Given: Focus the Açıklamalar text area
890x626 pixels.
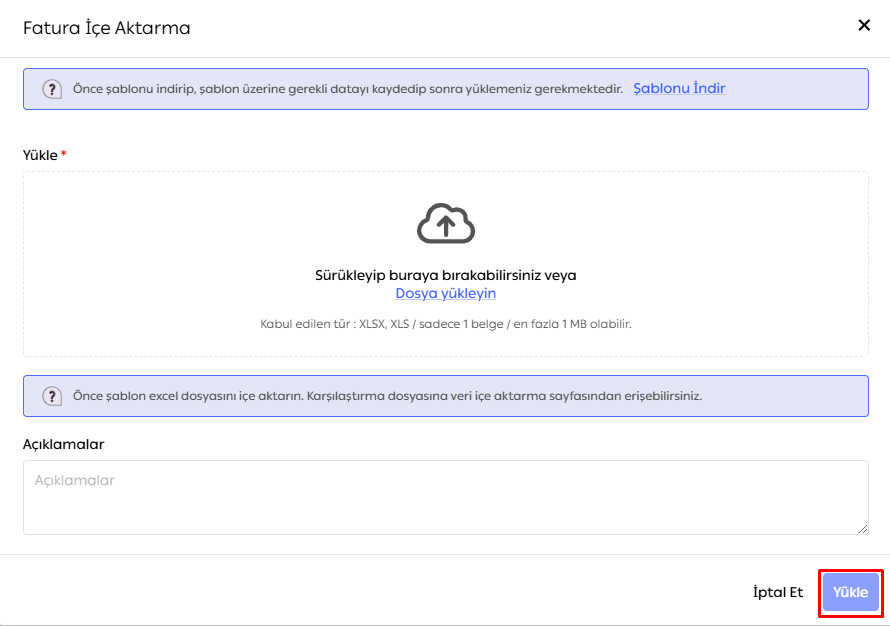Looking at the screenshot, I should [x=446, y=497].
